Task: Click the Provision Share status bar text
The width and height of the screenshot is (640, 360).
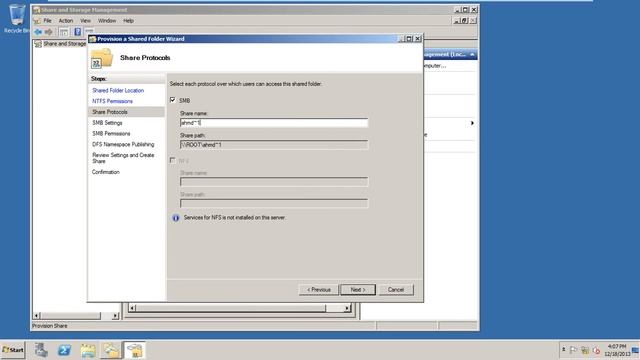Action: pyautogui.click(x=49, y=326)
